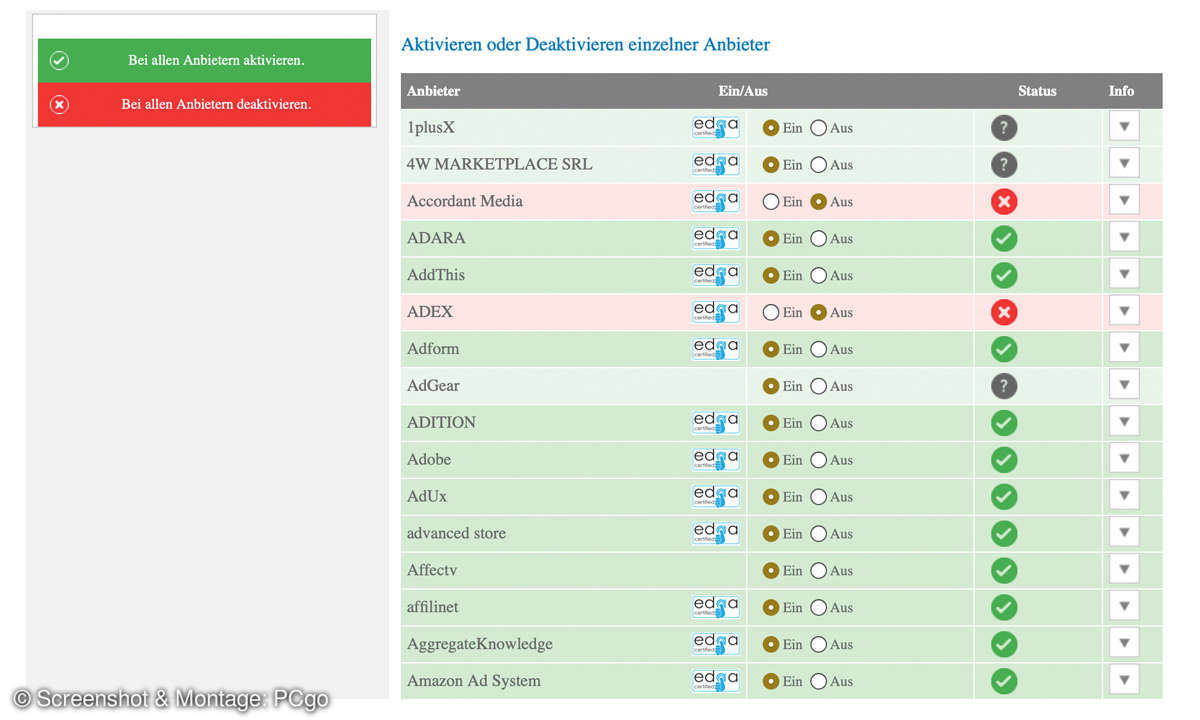Screen dimensions: 1200x720
Task: Click the 'advanced store' provider name
Action: pyautogui.click(x=456, y=533)
